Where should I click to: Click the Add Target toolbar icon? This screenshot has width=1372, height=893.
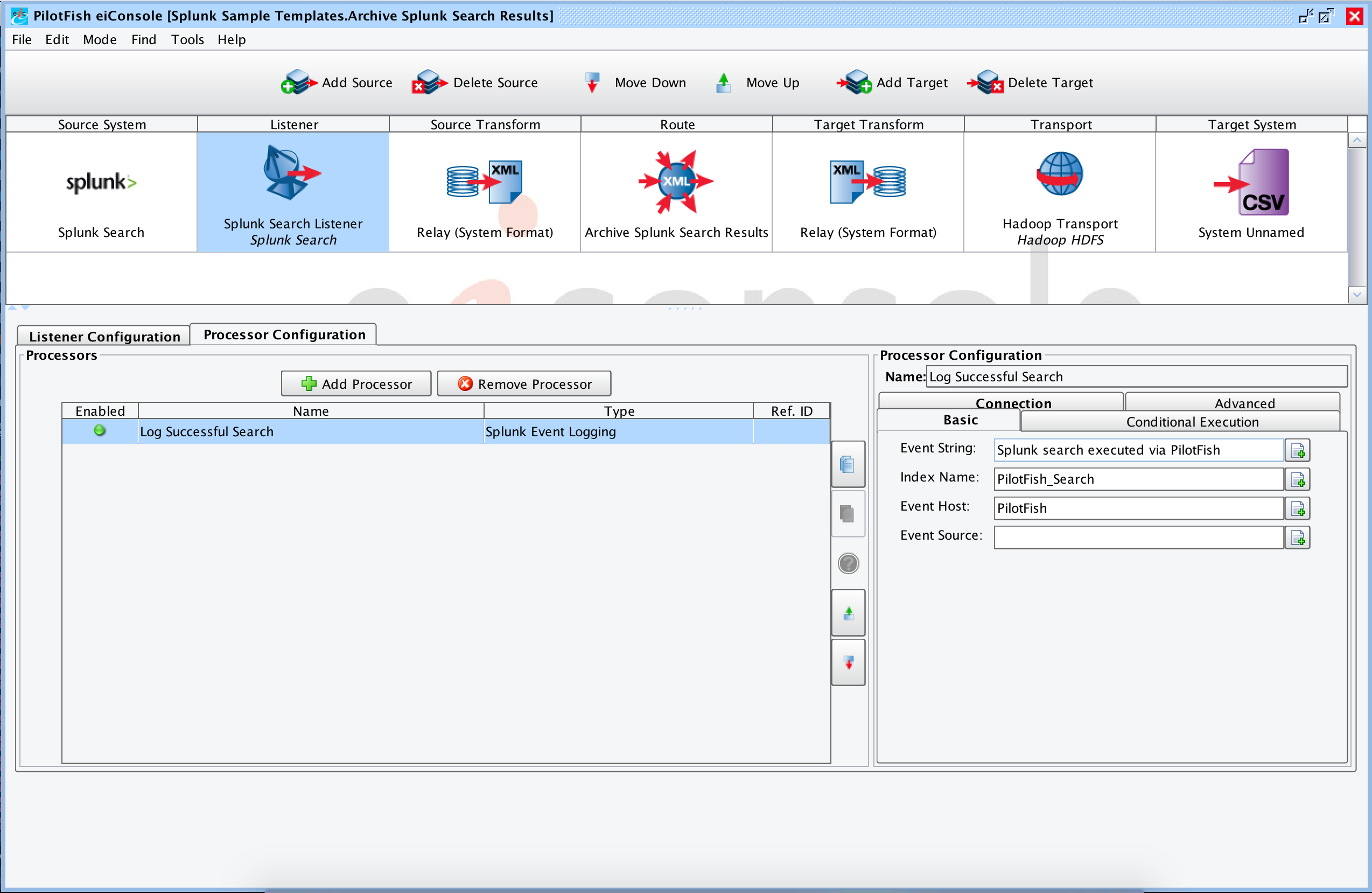(x=854, y=82)
